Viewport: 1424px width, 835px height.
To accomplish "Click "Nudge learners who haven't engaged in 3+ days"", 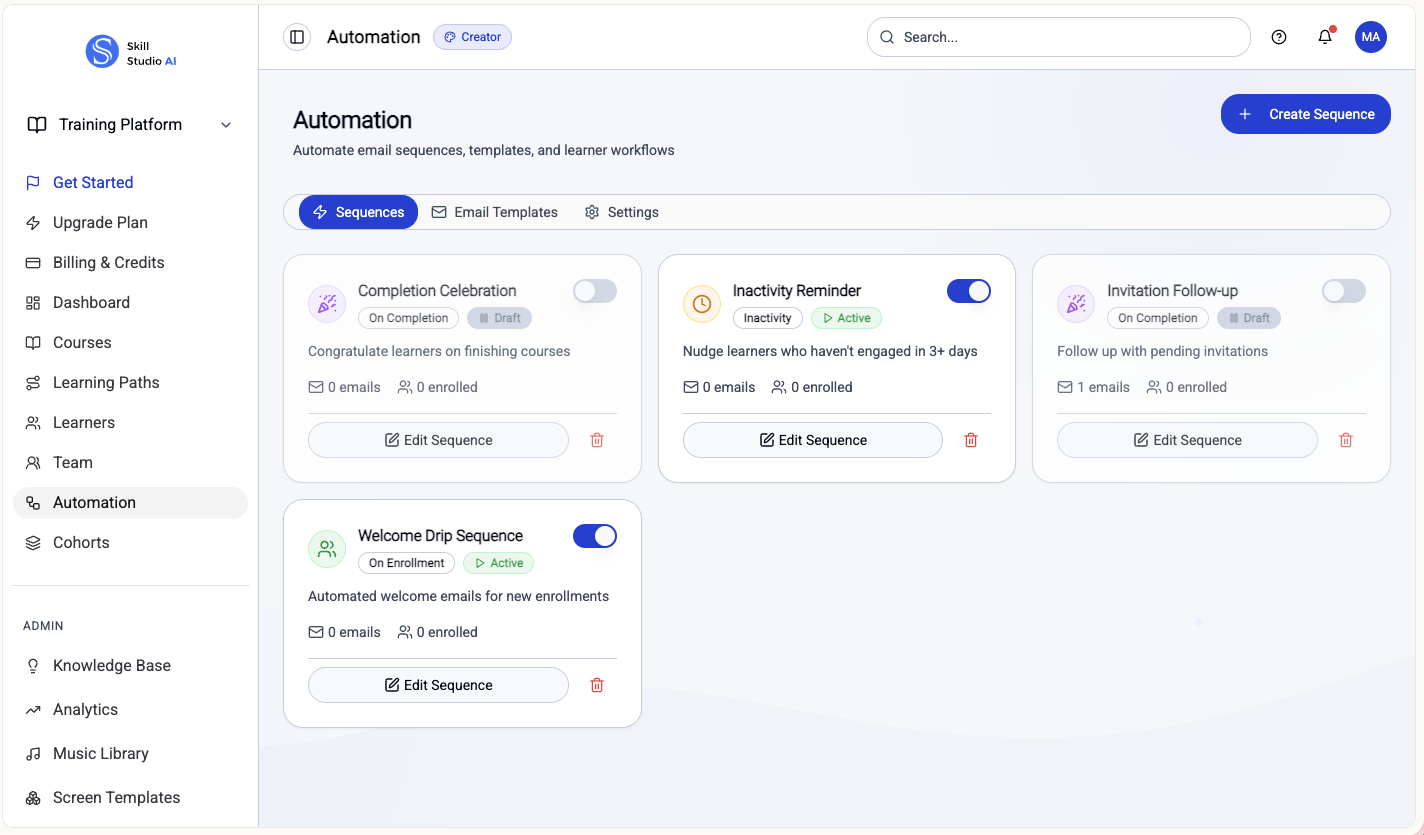I will (830, 351).
